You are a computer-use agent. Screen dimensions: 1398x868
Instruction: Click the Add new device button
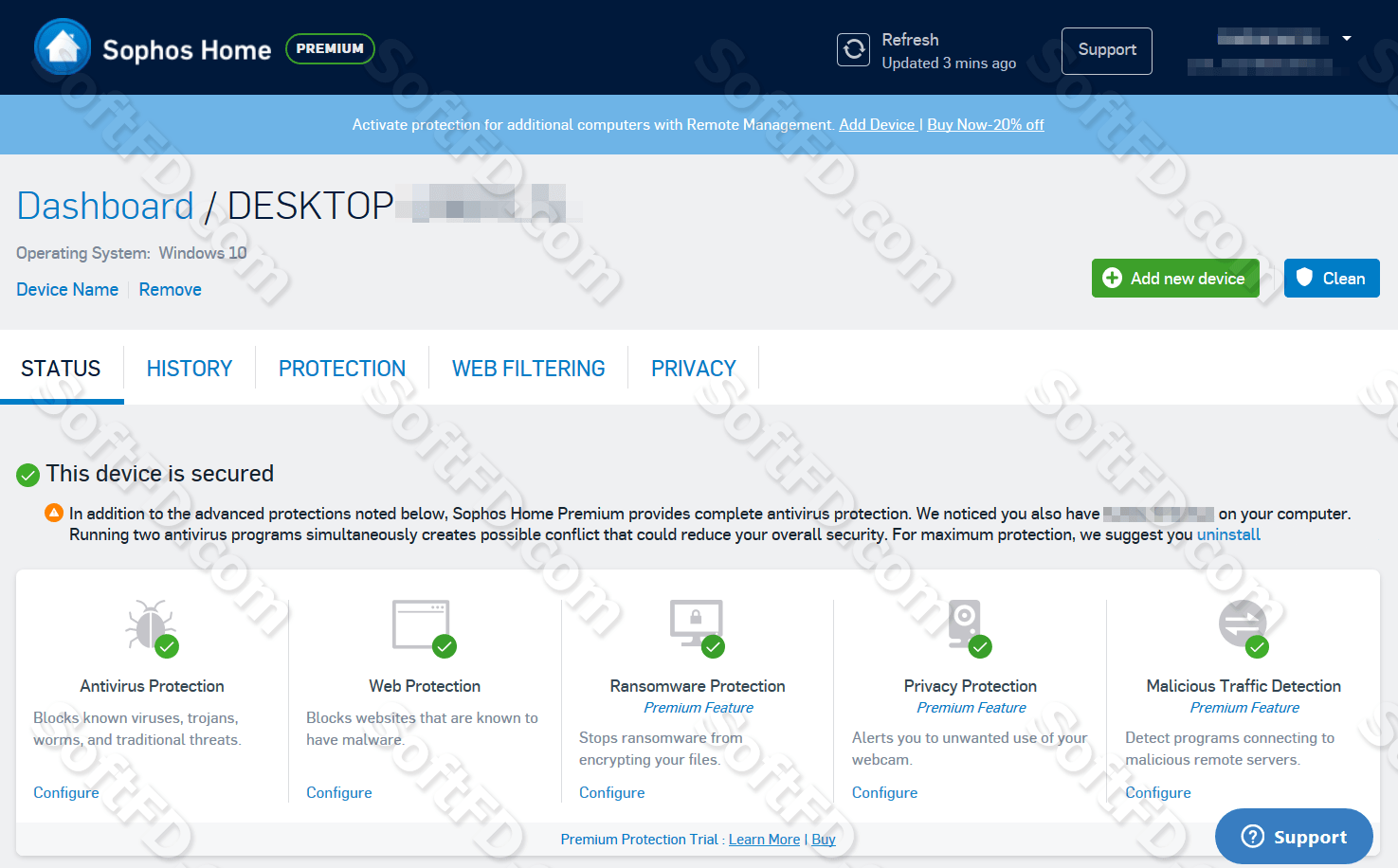1175,279
